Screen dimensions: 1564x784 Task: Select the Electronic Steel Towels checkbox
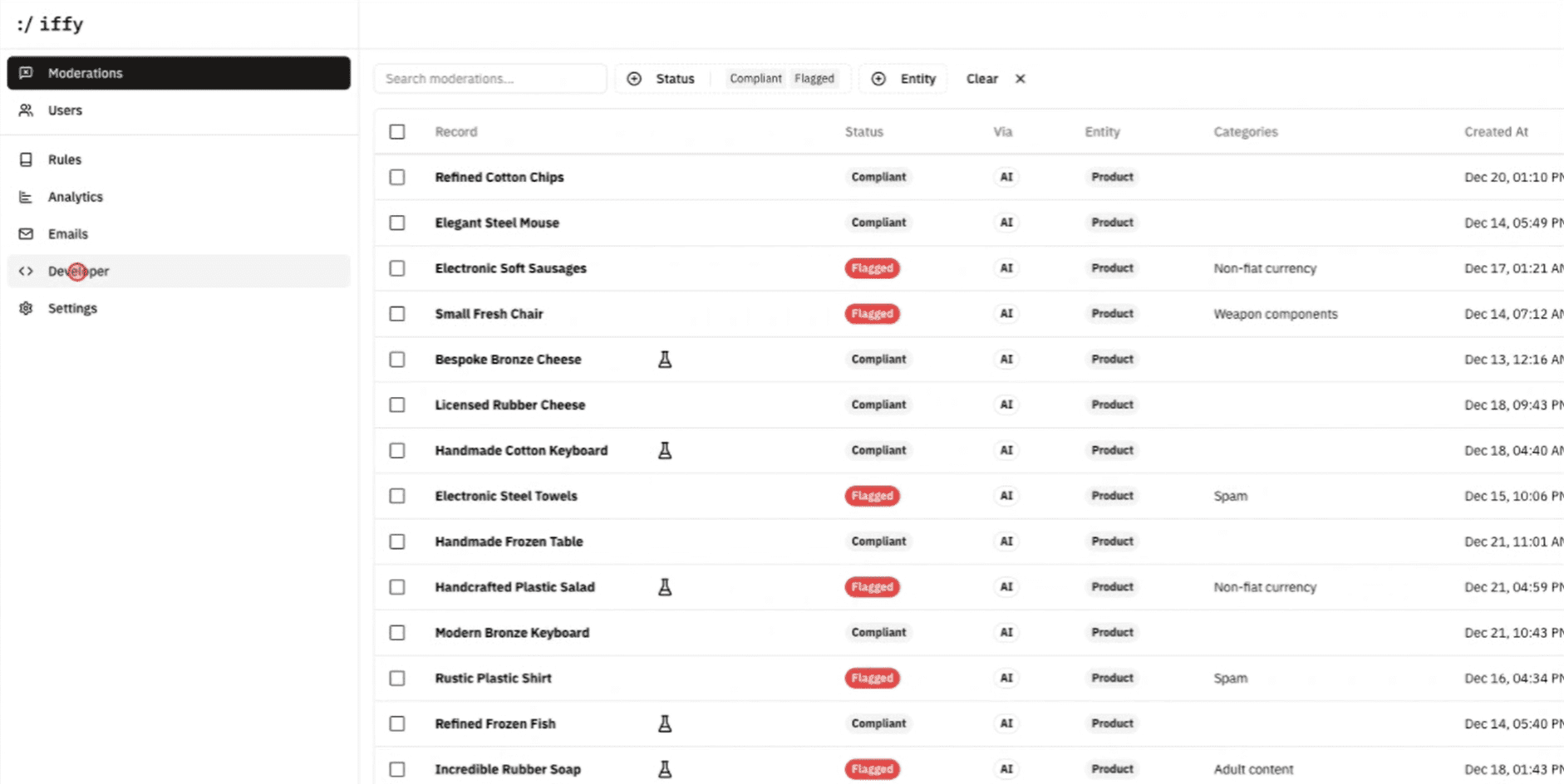point(397,496)
